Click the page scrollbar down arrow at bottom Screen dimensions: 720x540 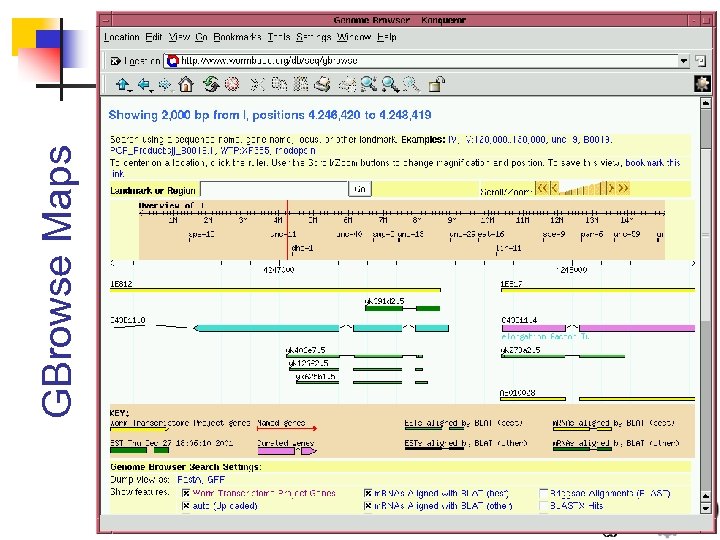pyautogui.click(x=706, y=508)
